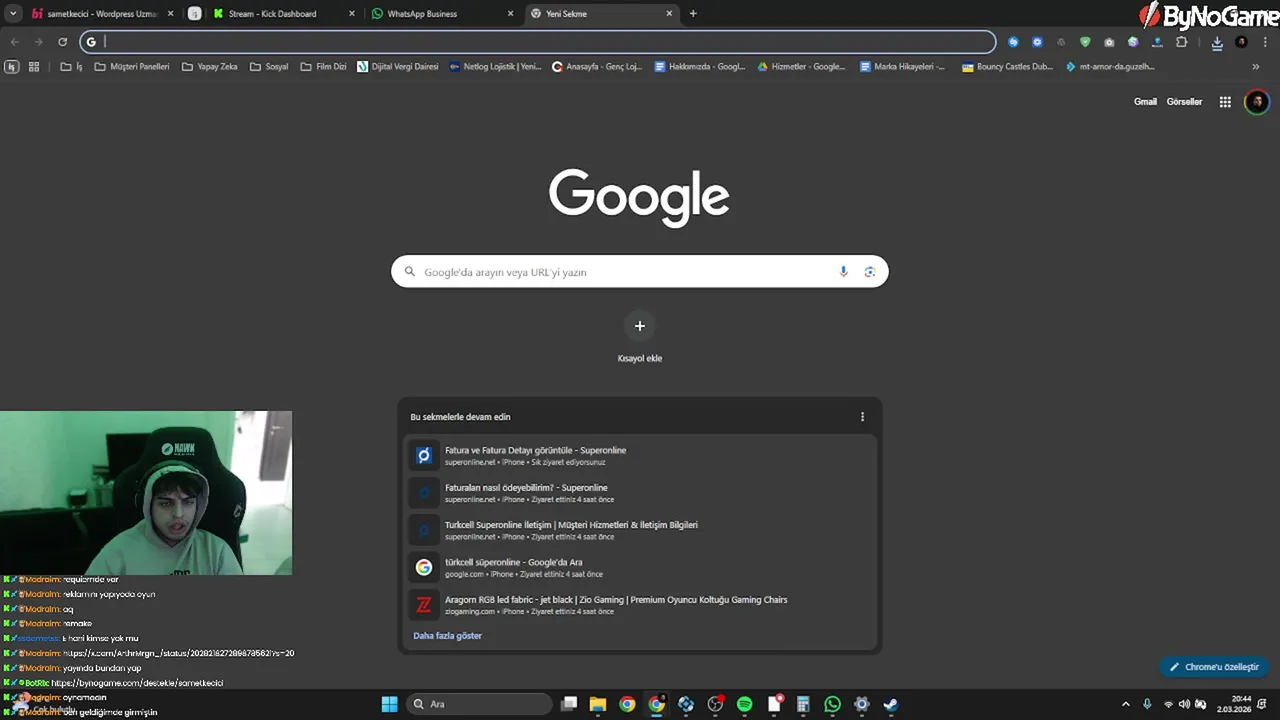Open the 'Müşteri Panelleri' bookmarks folder
The image size is (1280, 720).
(x=132, y=67)
